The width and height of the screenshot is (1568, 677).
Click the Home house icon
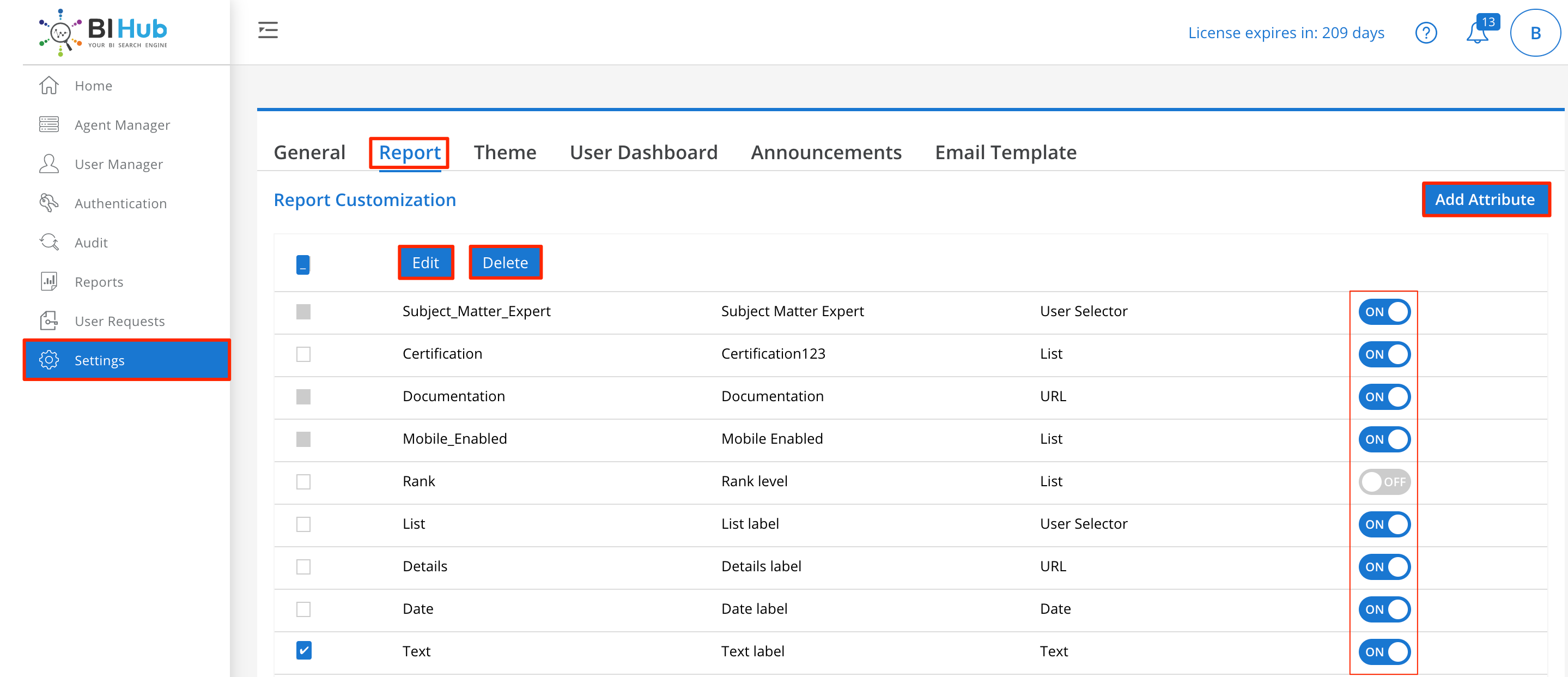[x=49, y=86]
